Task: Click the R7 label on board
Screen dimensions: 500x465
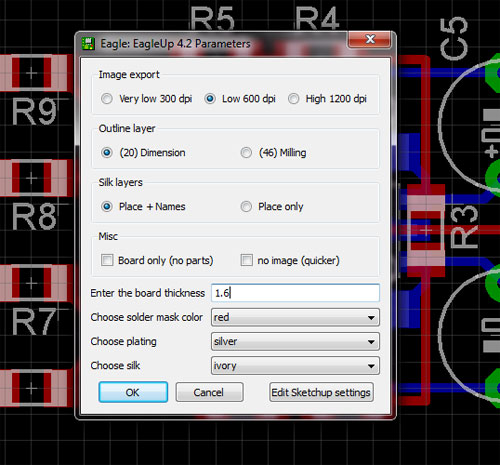Action: (x=34, y=322)
